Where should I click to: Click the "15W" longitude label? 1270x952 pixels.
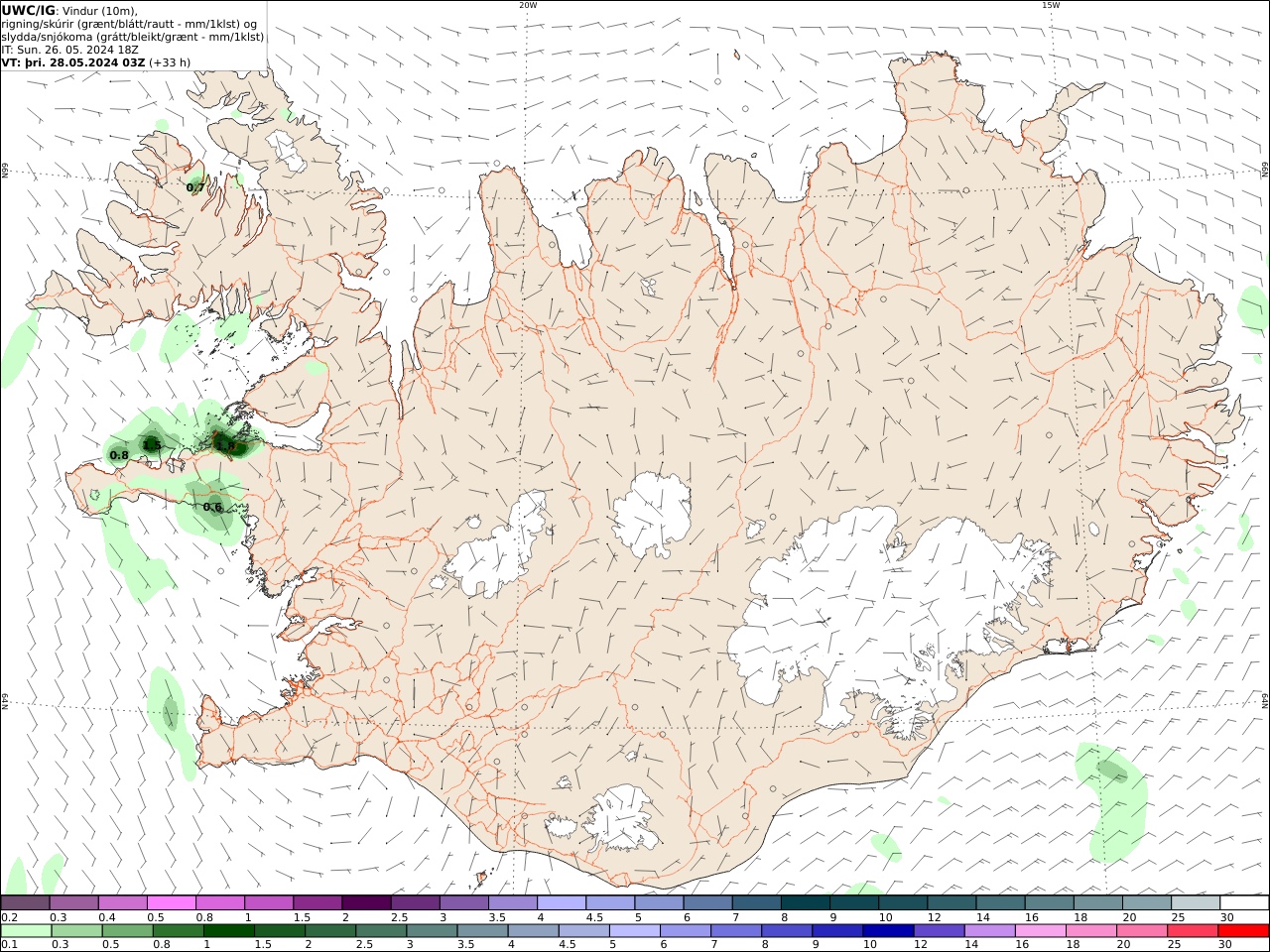click(x=1051, y=5)
